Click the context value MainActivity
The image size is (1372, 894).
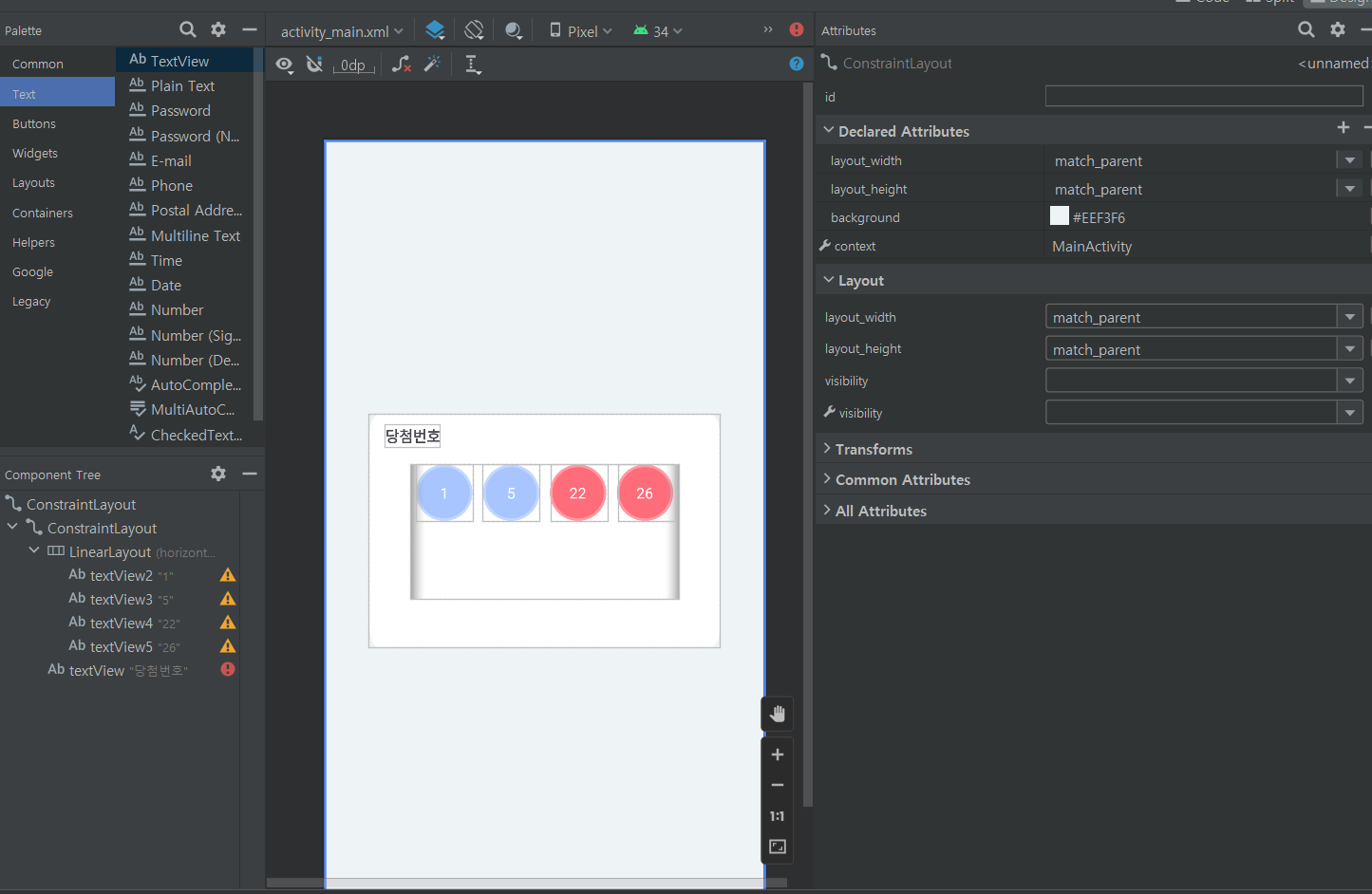tap(1092, 247)
